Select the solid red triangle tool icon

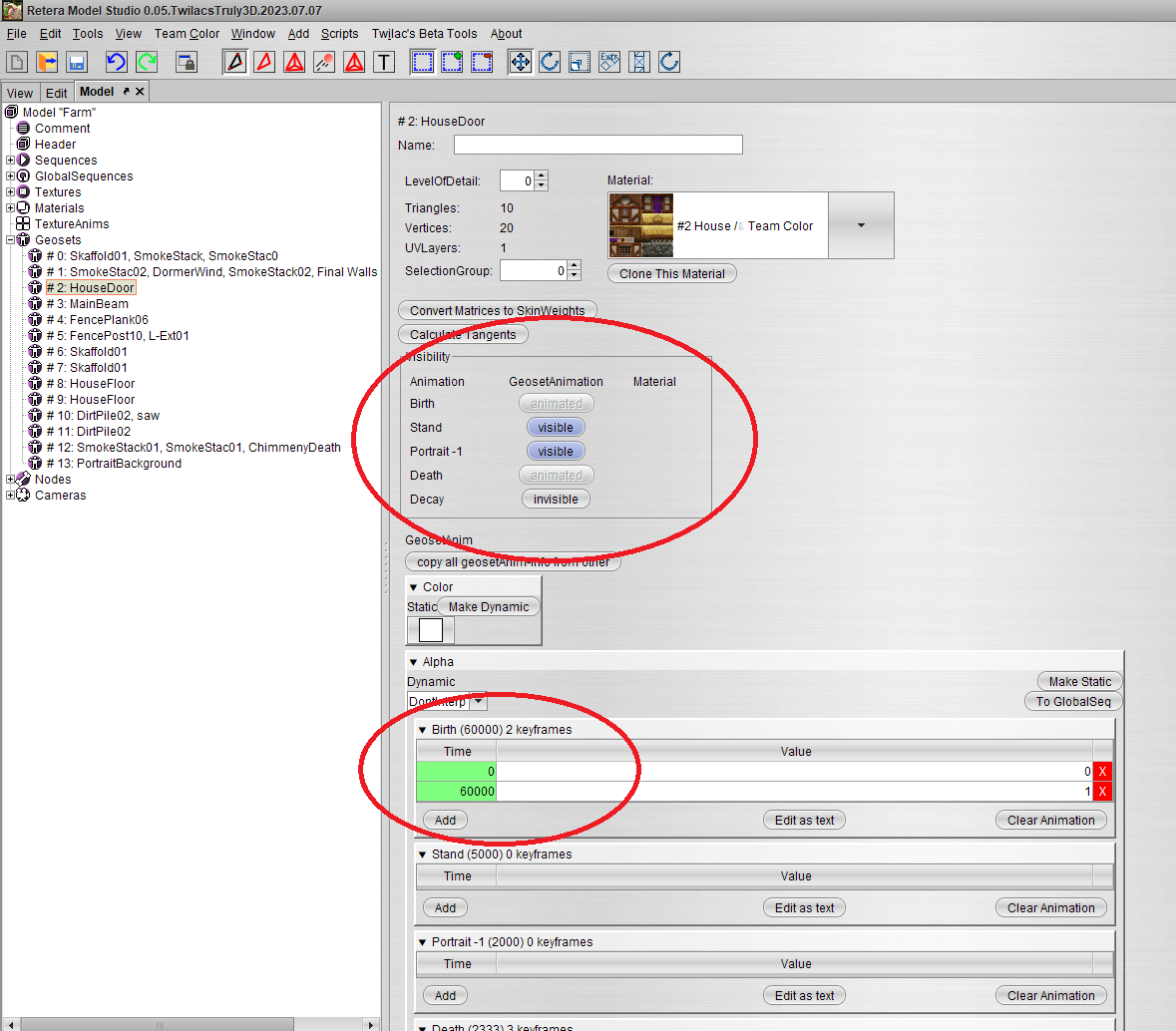(354, 62)
